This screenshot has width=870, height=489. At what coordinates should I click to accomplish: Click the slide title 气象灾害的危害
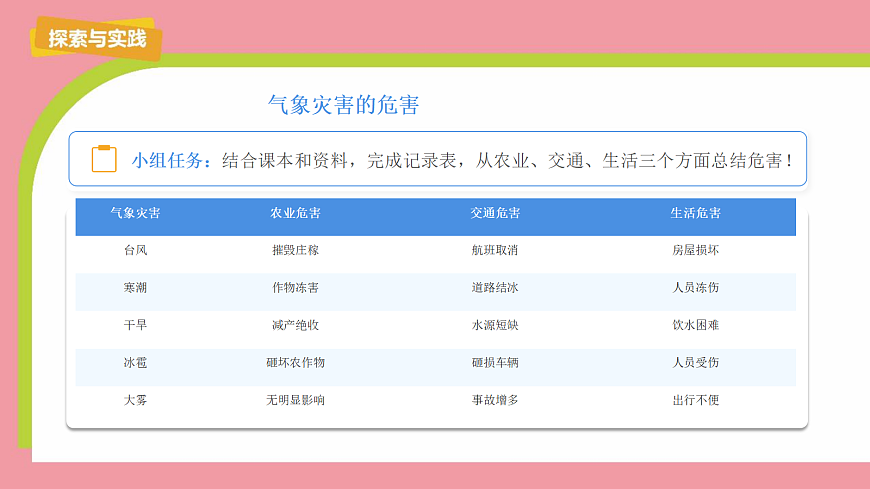(343, 105)
